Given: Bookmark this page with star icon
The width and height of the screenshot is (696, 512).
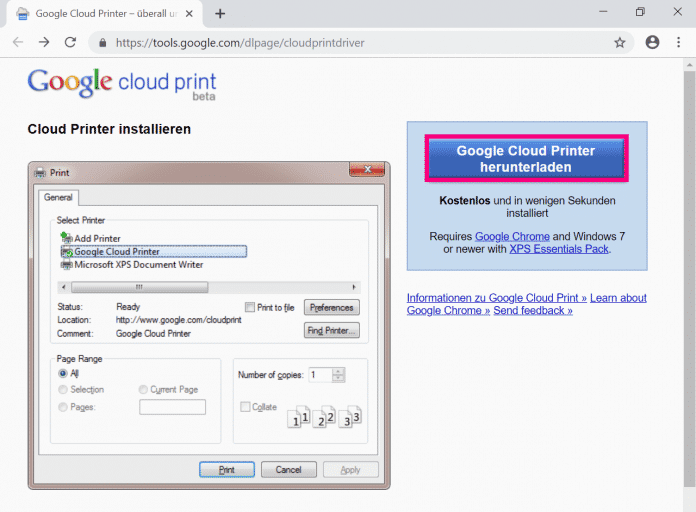Looking at the screenshot, I should click(x=620, y=43).
